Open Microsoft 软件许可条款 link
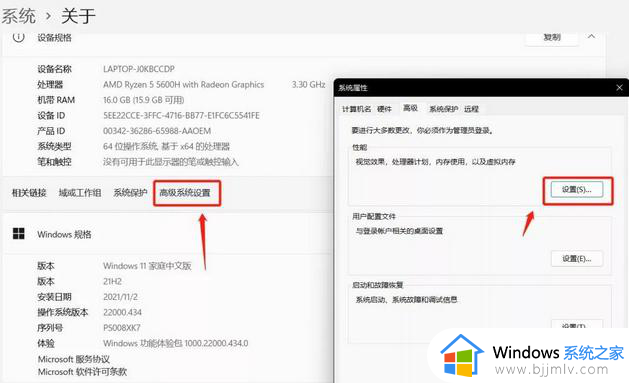629x383 pixels. tap(82, 372)
